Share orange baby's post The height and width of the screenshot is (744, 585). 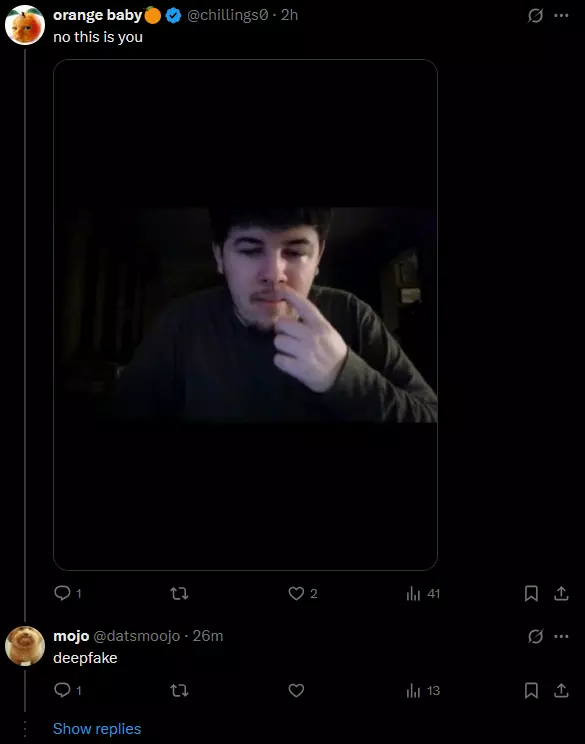(561, 593)
